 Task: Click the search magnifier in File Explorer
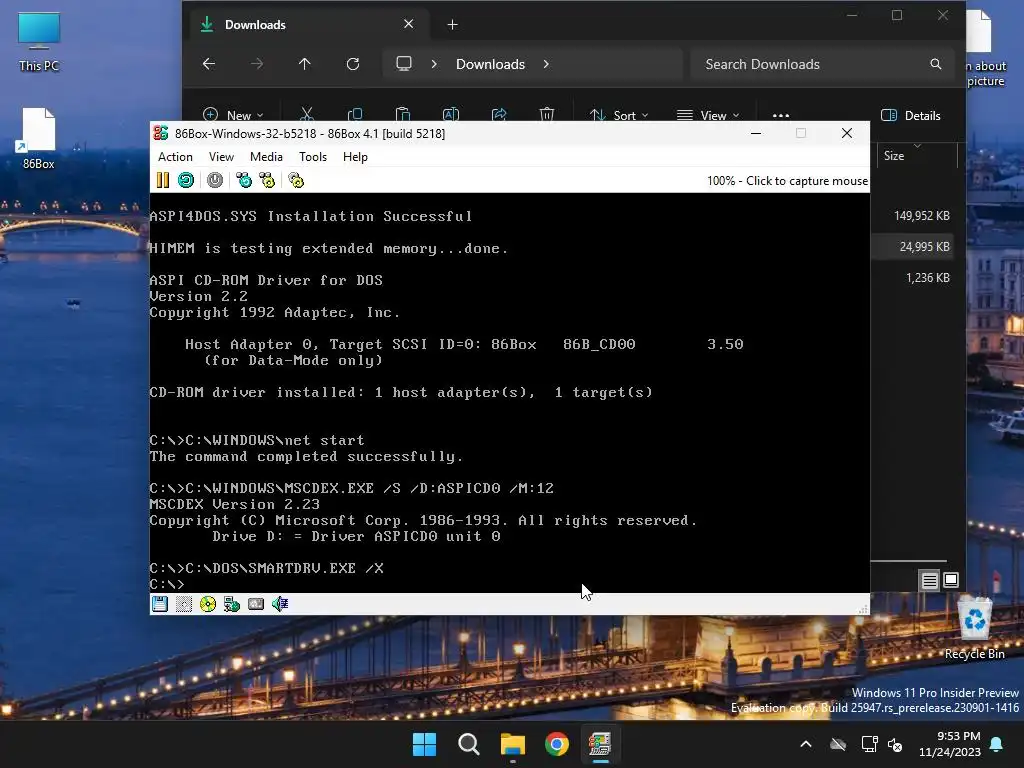pos(936,64)
